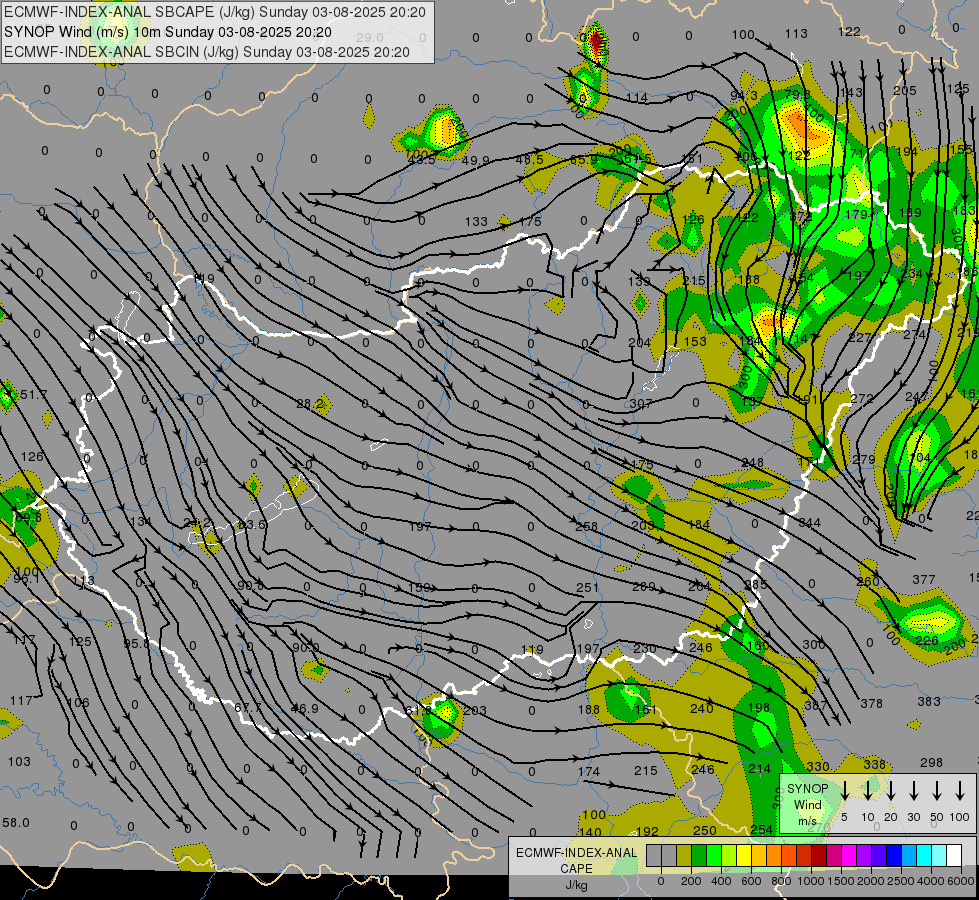
Task: Click the 30 m/s wind arrow in legend
Action: point(914,791)
